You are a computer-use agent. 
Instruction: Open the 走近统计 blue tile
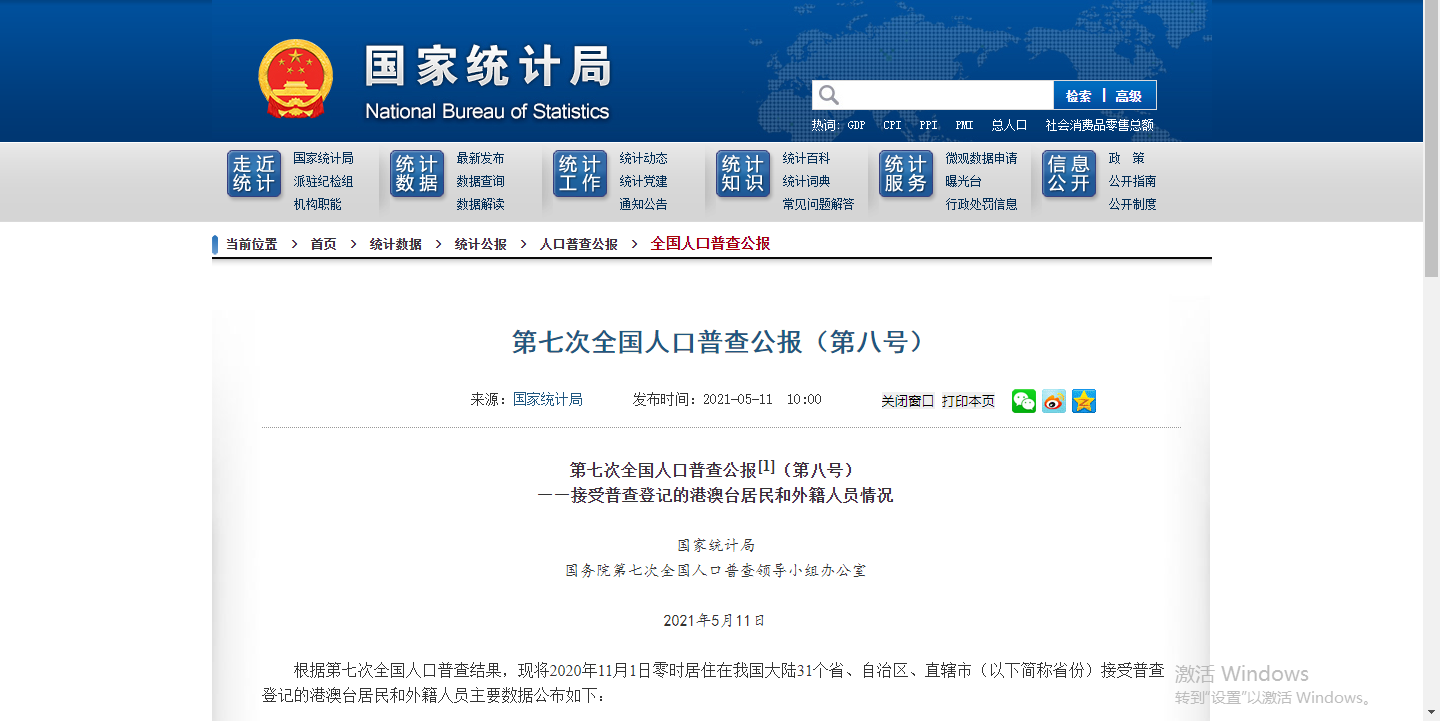point(254,174)
